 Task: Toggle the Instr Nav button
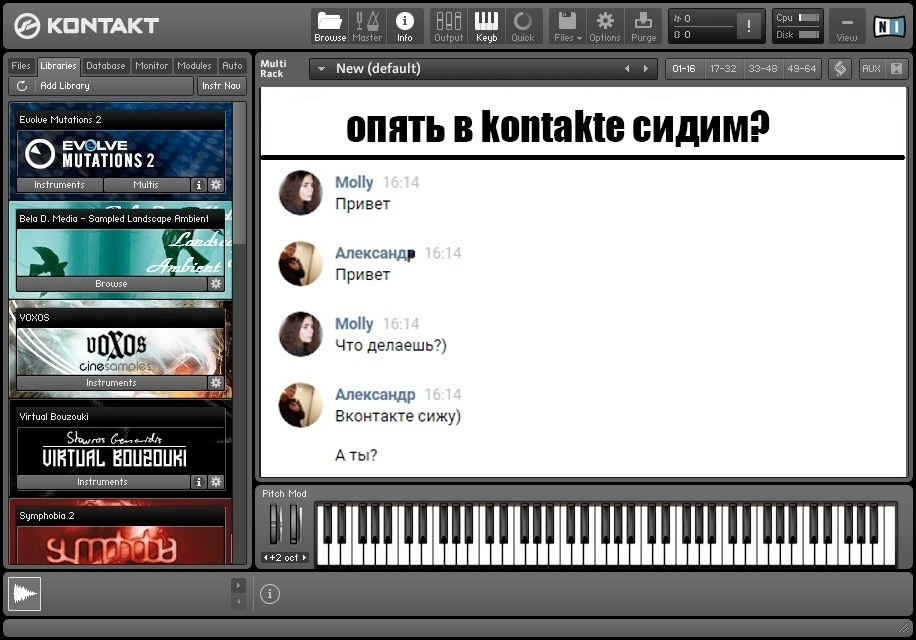(221, 86)
